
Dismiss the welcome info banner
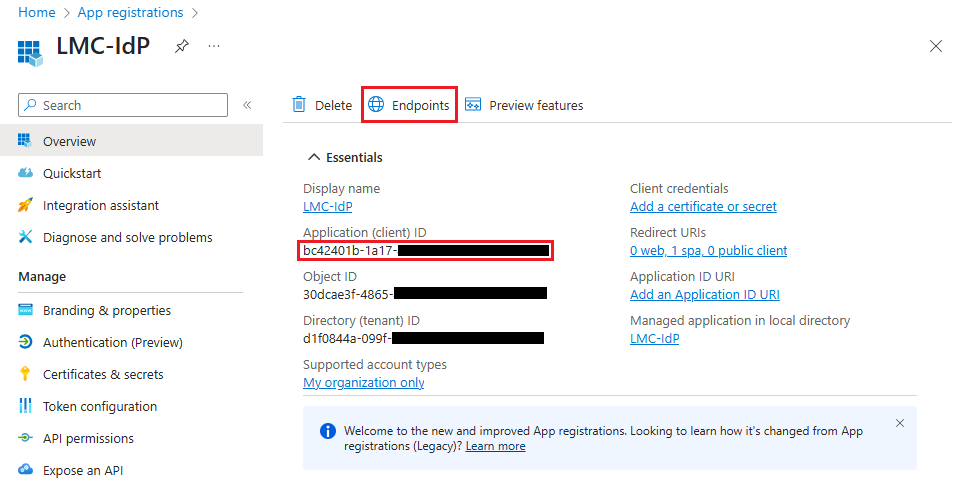tap(900, 423)
